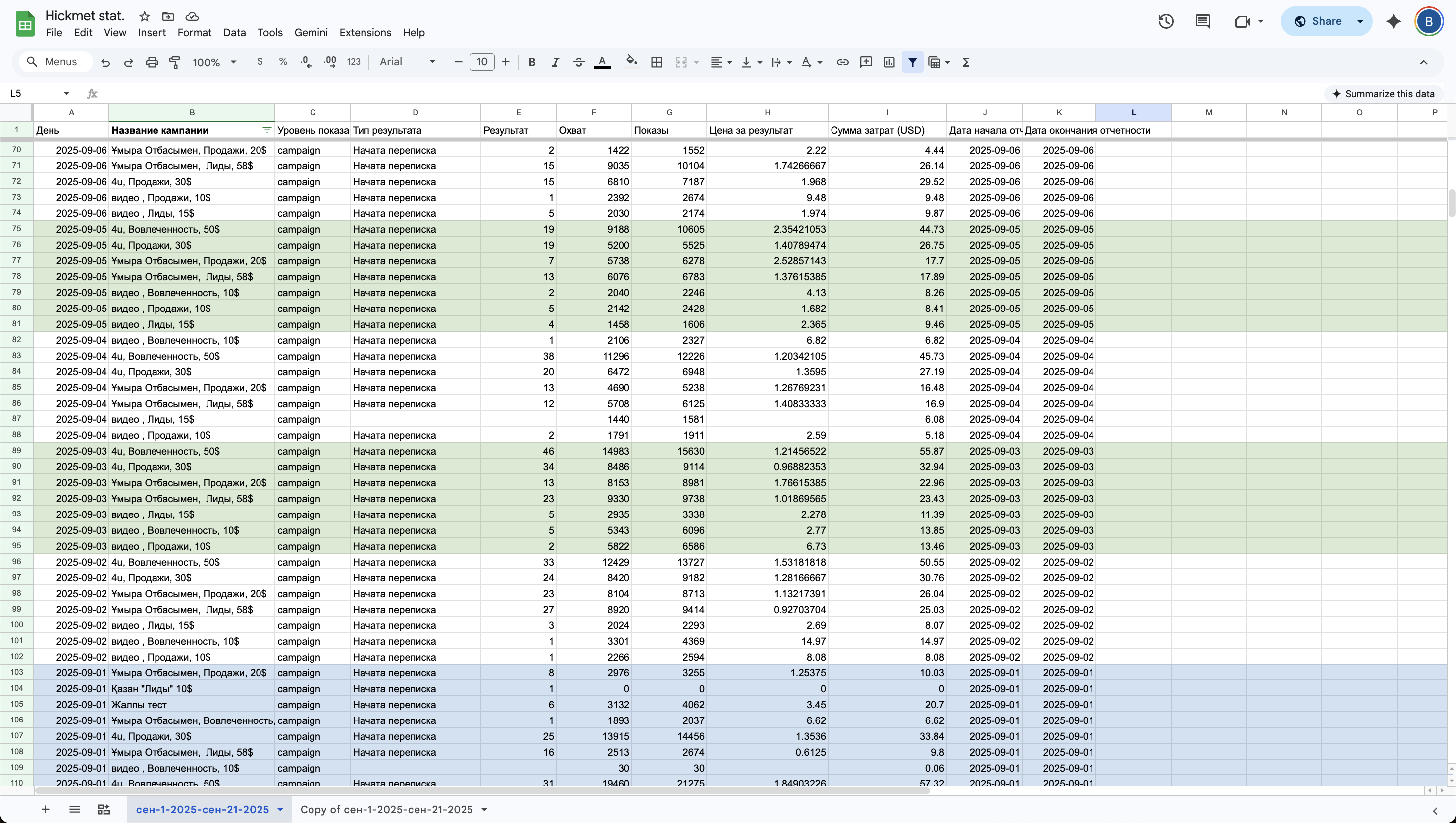Open the Data menu
Image resolution: width=1456 pixels, height=823 pixels.
click(235, 33)
